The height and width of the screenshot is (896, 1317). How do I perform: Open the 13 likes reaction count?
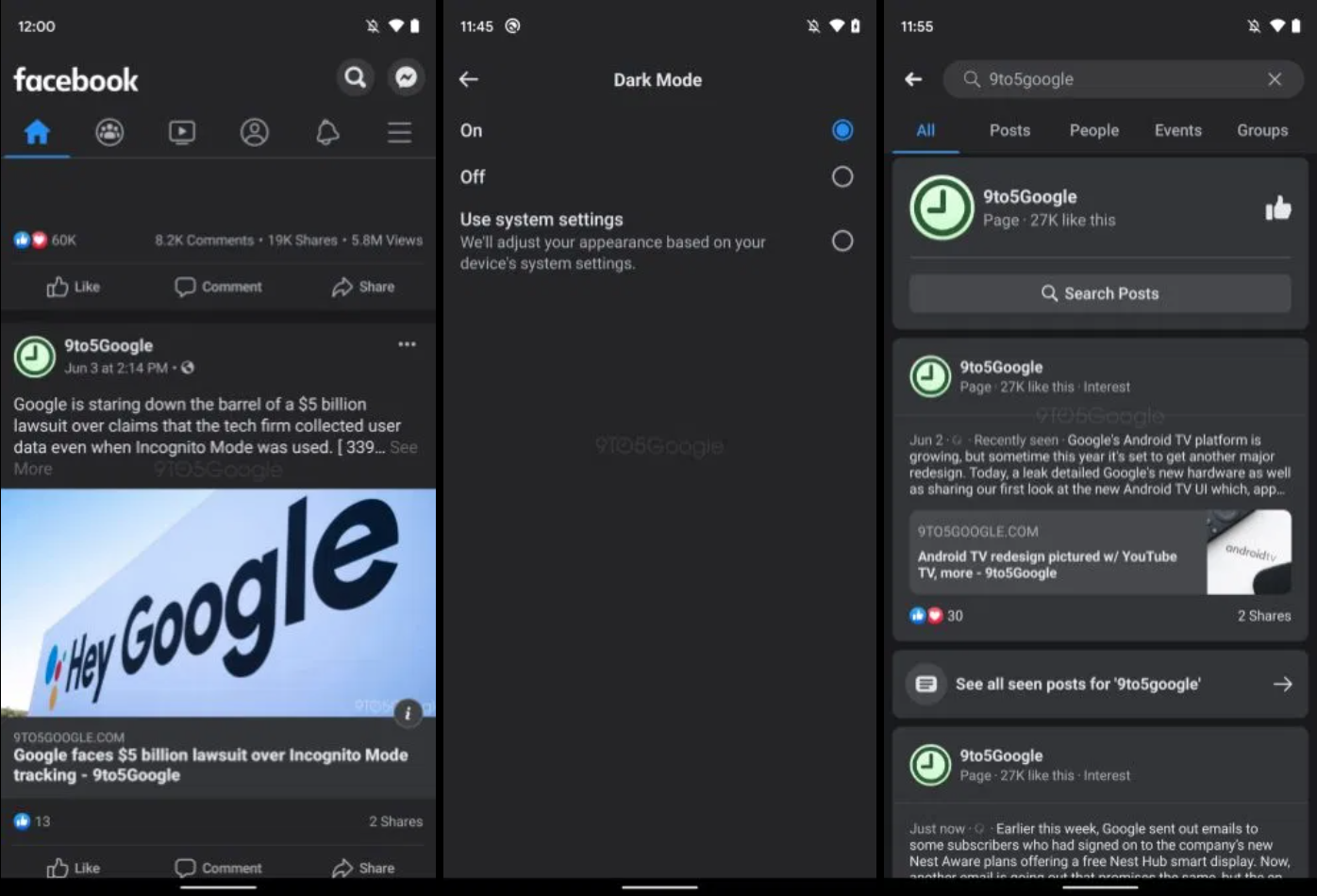coord(32,821)
